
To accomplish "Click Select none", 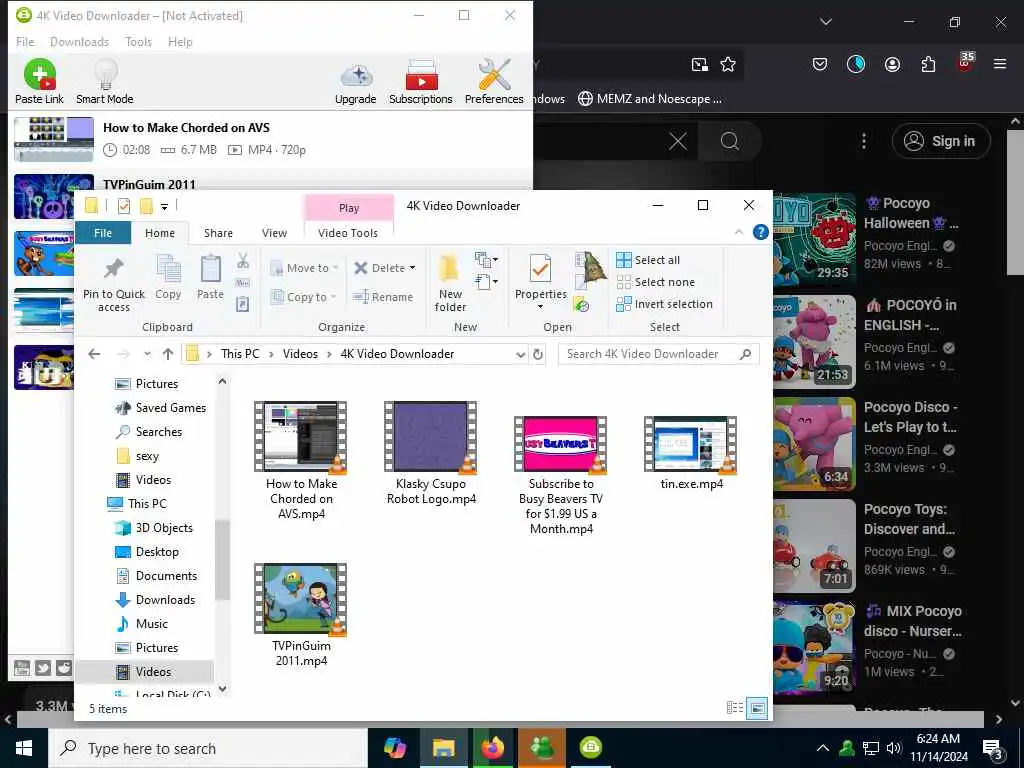I will pos(656,282).
